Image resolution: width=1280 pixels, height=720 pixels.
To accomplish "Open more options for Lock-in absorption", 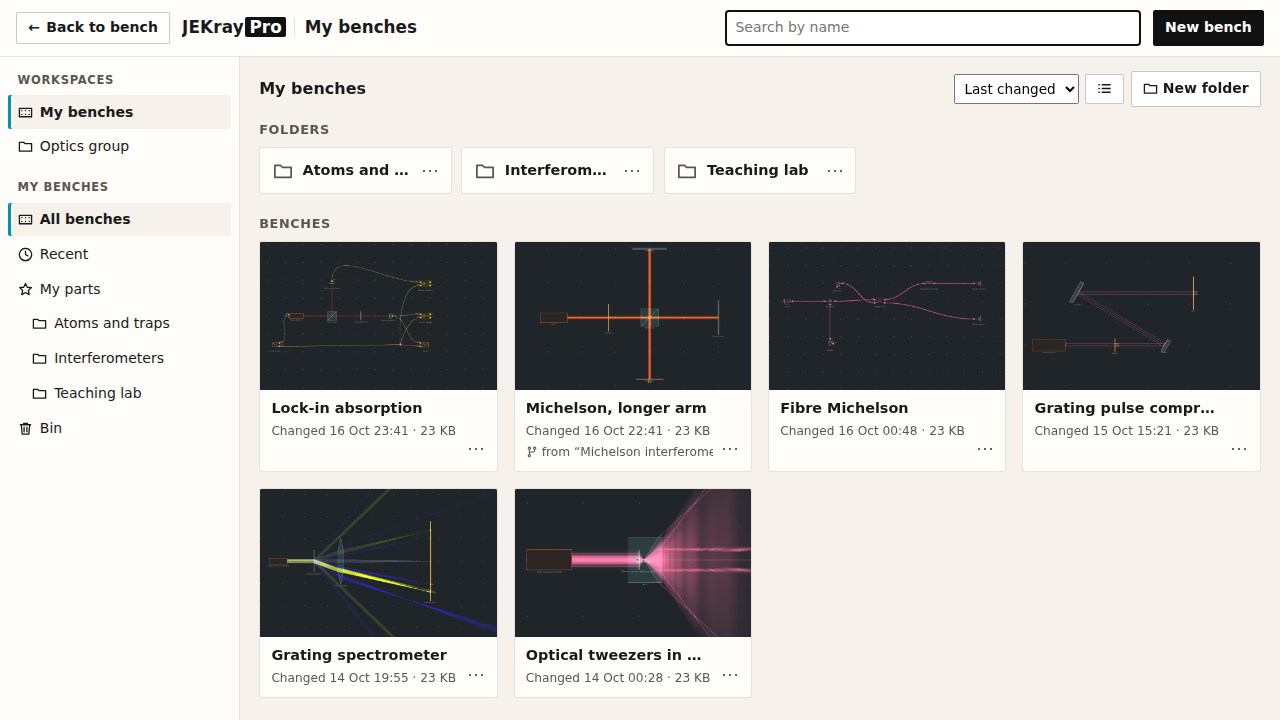I will point(476,449).
